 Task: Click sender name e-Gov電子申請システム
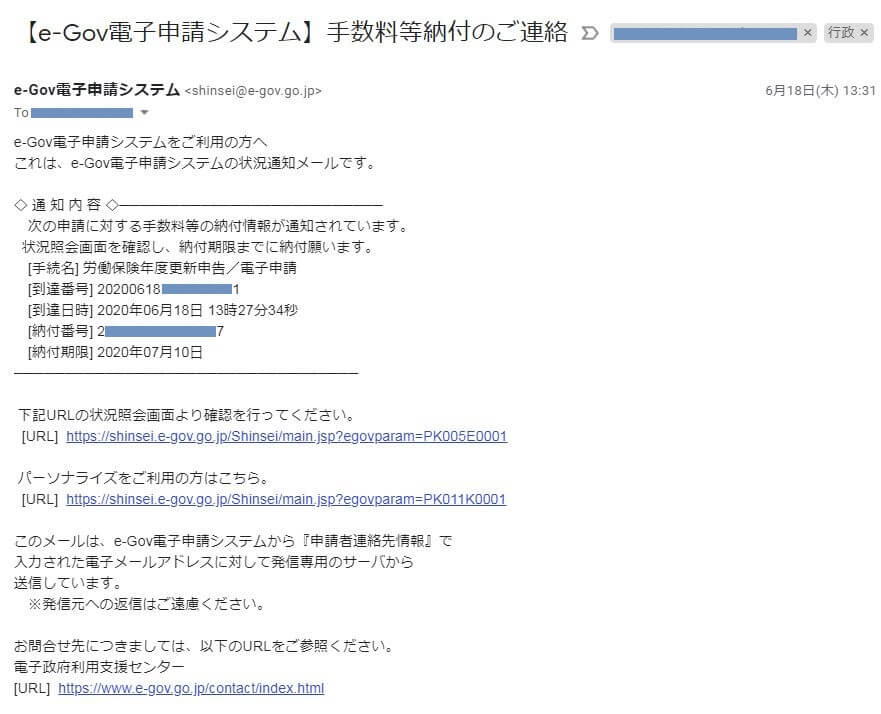click(97, 90)
